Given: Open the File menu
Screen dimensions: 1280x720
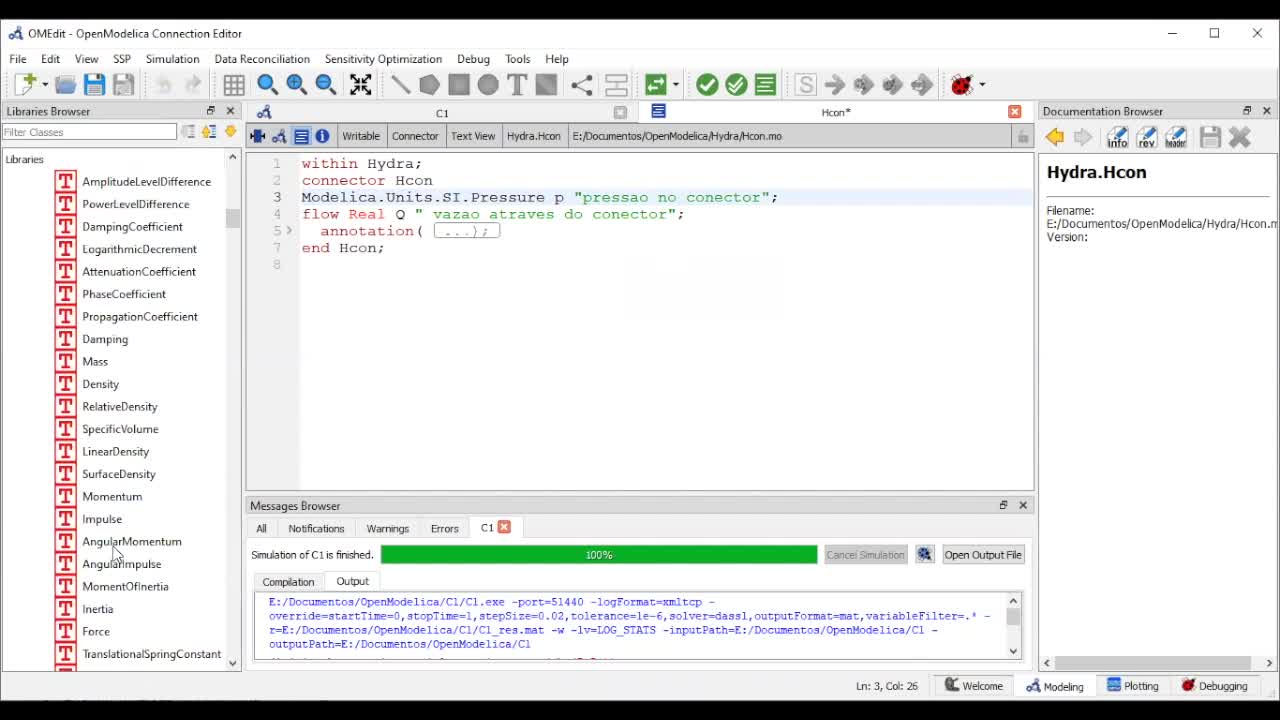Looking at the screenshot, I should pyautogui.click(x=18, y=59).
